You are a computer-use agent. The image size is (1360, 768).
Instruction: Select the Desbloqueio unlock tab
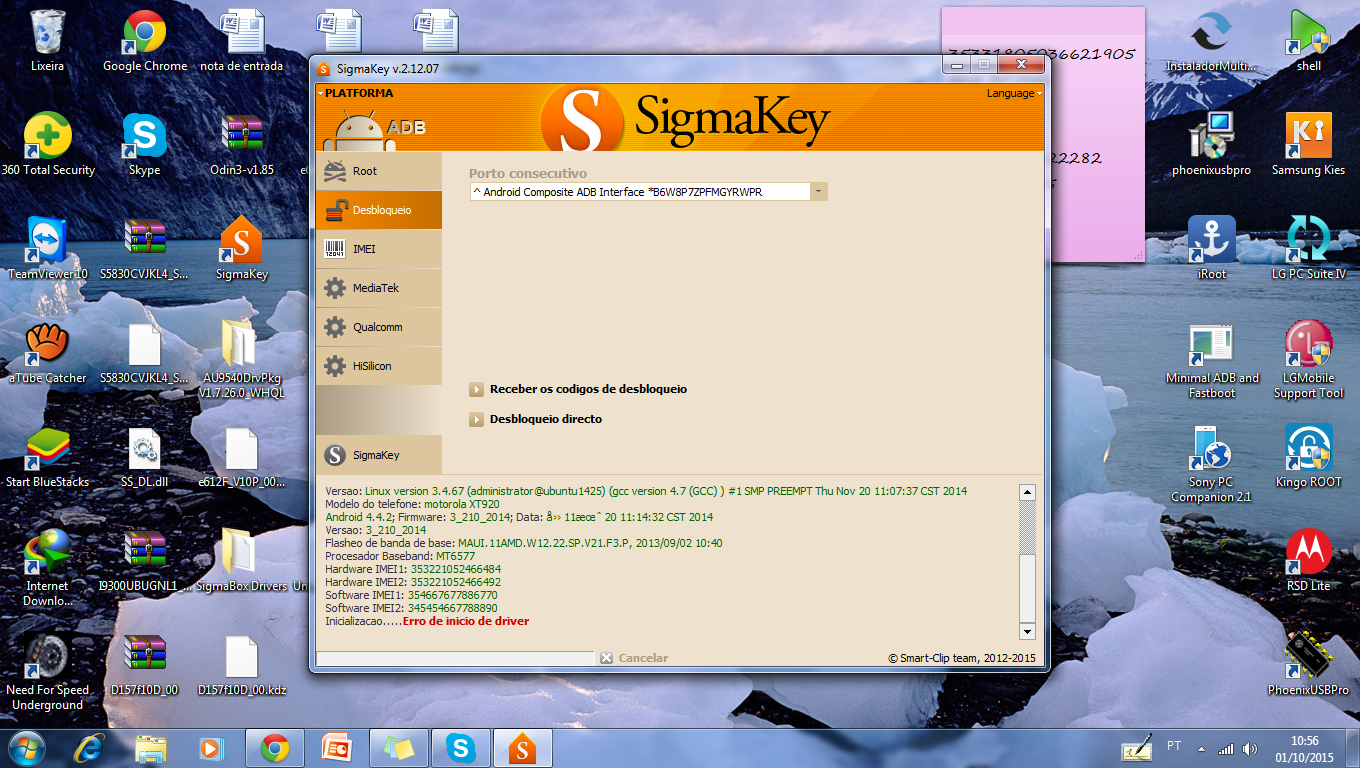[x=377, y=210]
